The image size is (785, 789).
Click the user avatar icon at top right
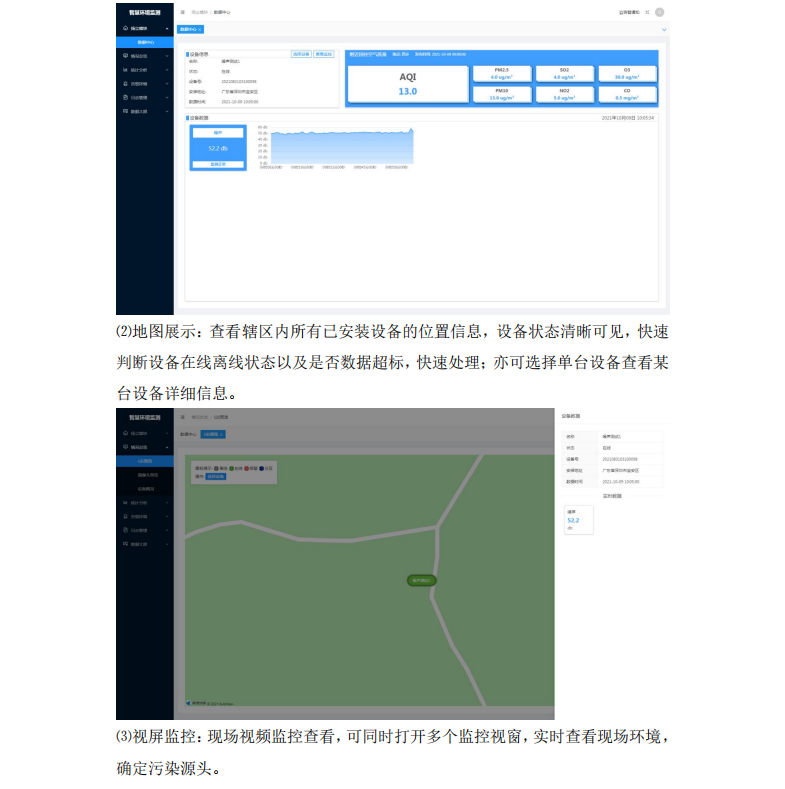point(659,12)
